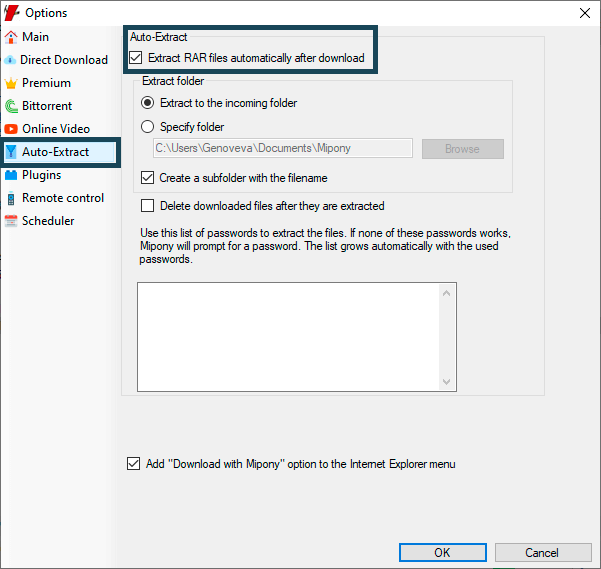
Task: Click the Online Video play icon
Action: tap(11, 129)
